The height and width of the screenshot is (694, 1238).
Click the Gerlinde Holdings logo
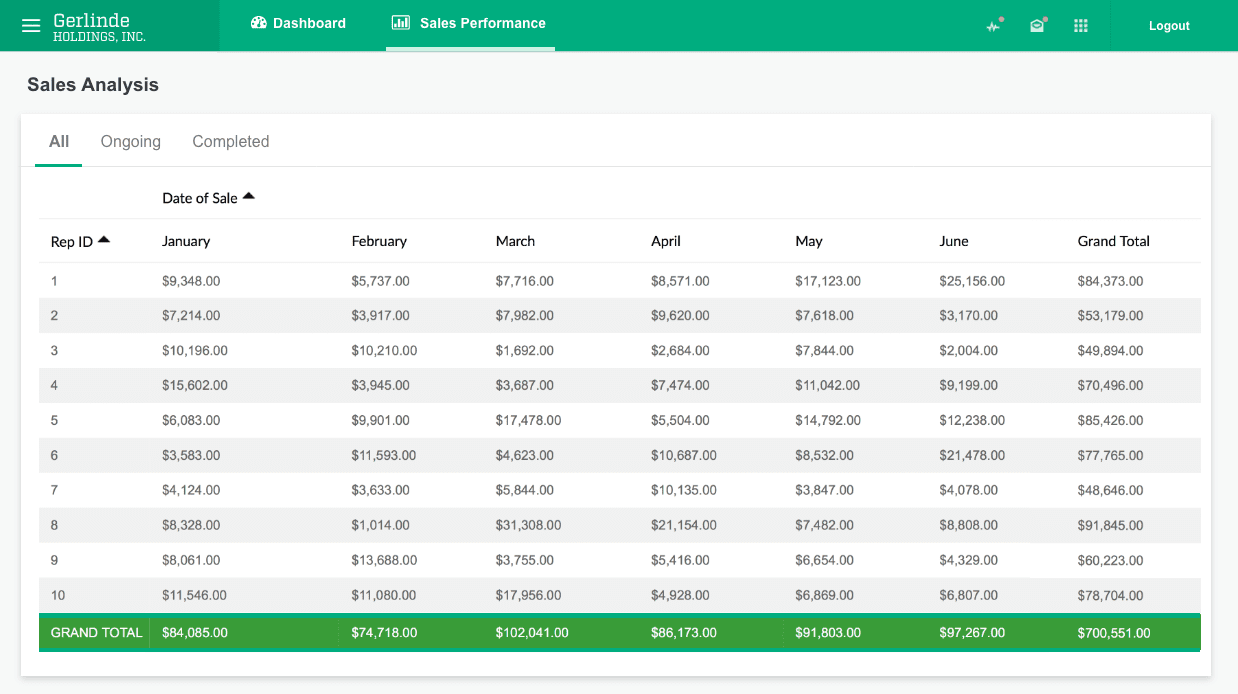tap(99, 27)
